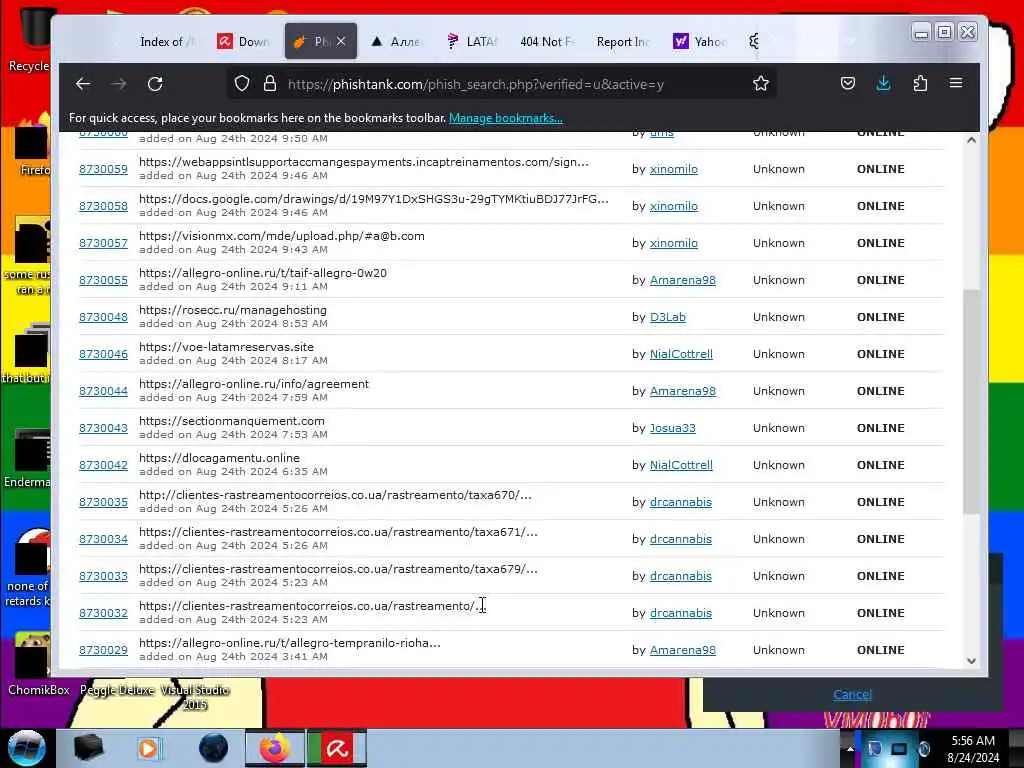Click the vertical scrollbar thumb
This screenshot has height=768, width=1024.
[971, 402]
